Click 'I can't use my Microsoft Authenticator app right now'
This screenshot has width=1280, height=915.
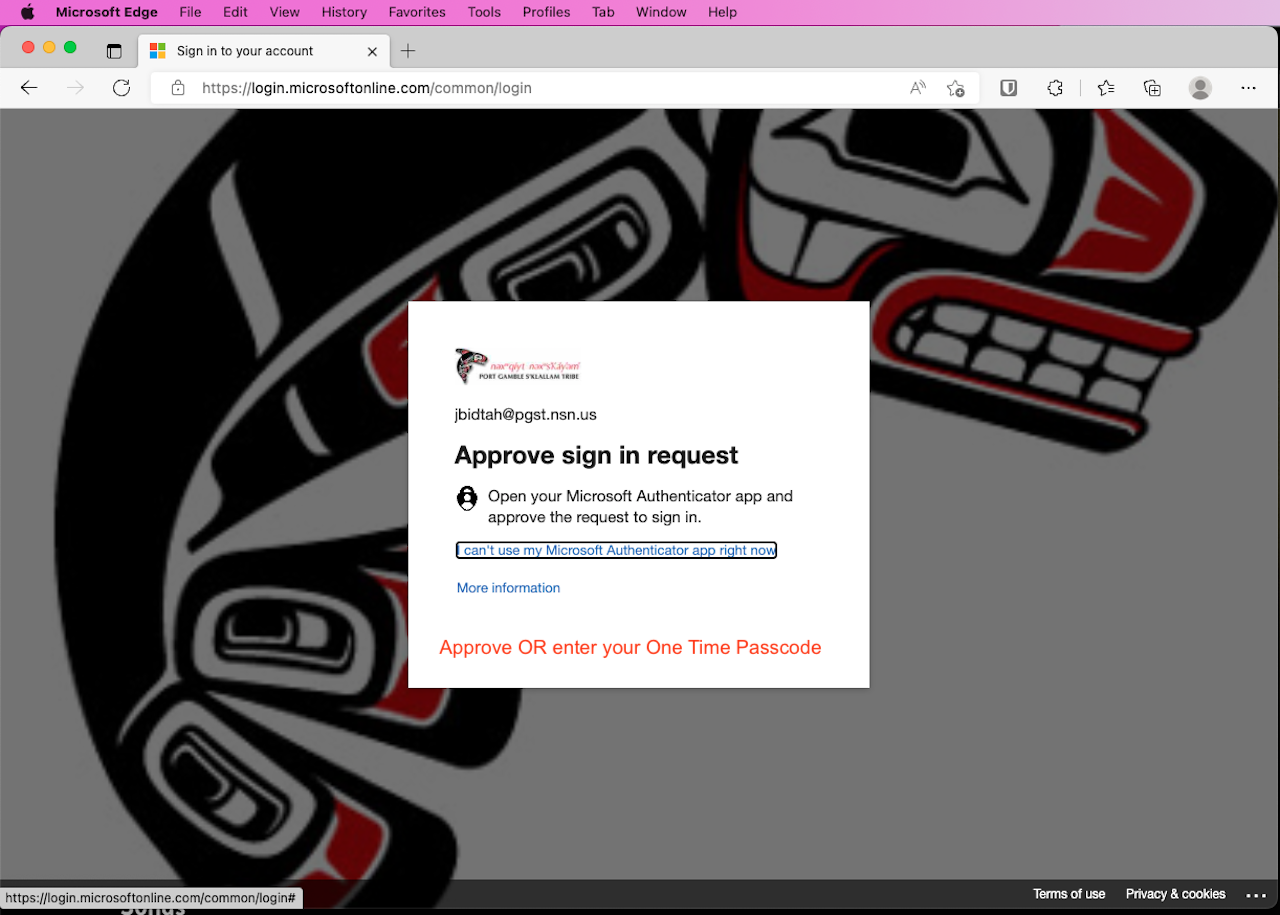tap(616, 550)
